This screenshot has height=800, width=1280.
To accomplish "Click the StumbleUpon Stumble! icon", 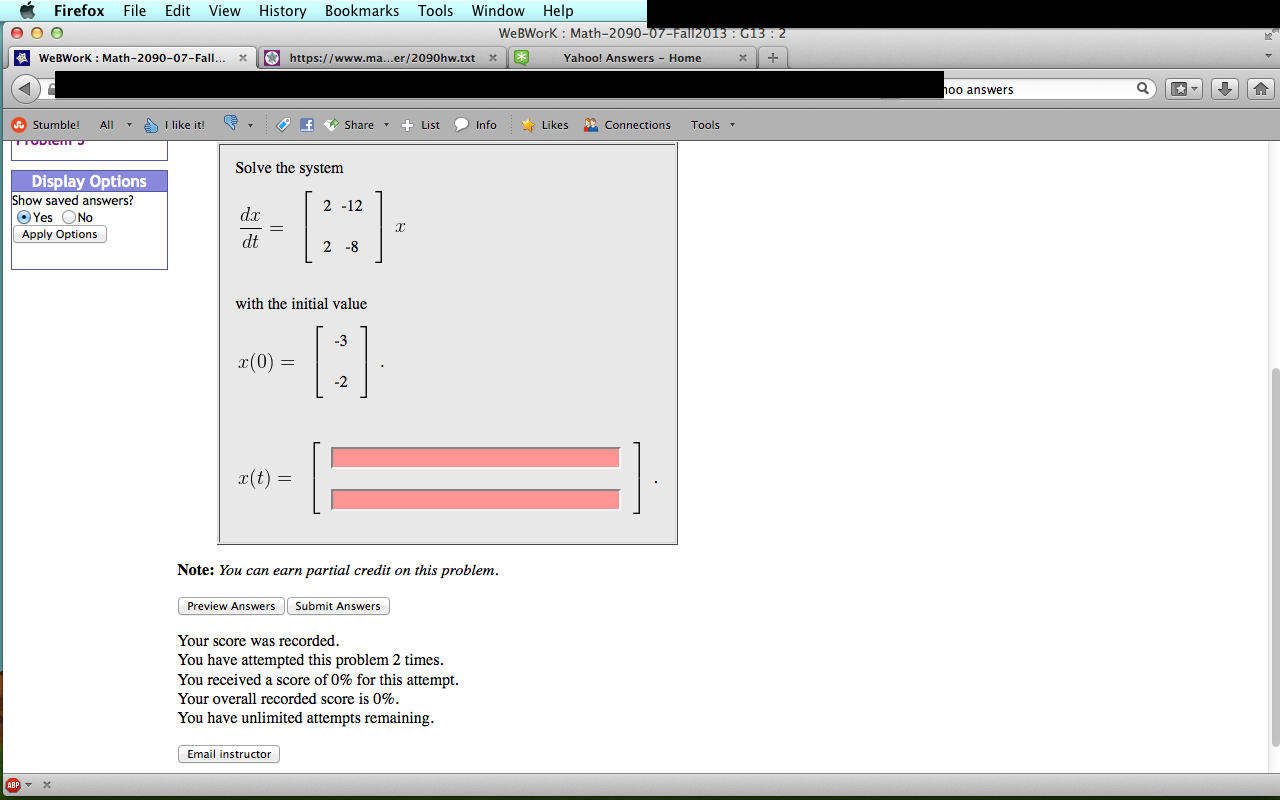I will [x=18, y=125].
